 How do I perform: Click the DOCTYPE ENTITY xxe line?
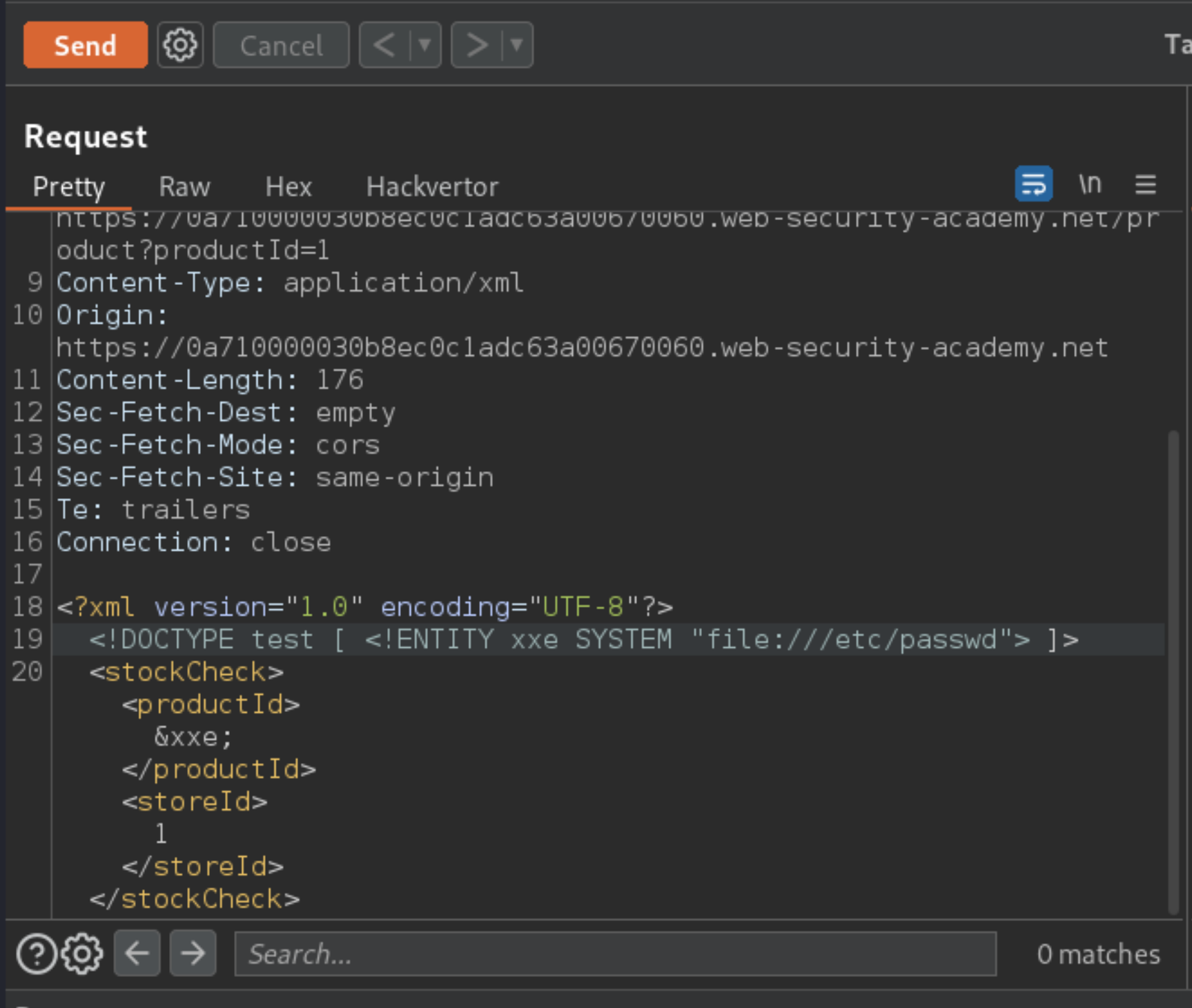583,640
